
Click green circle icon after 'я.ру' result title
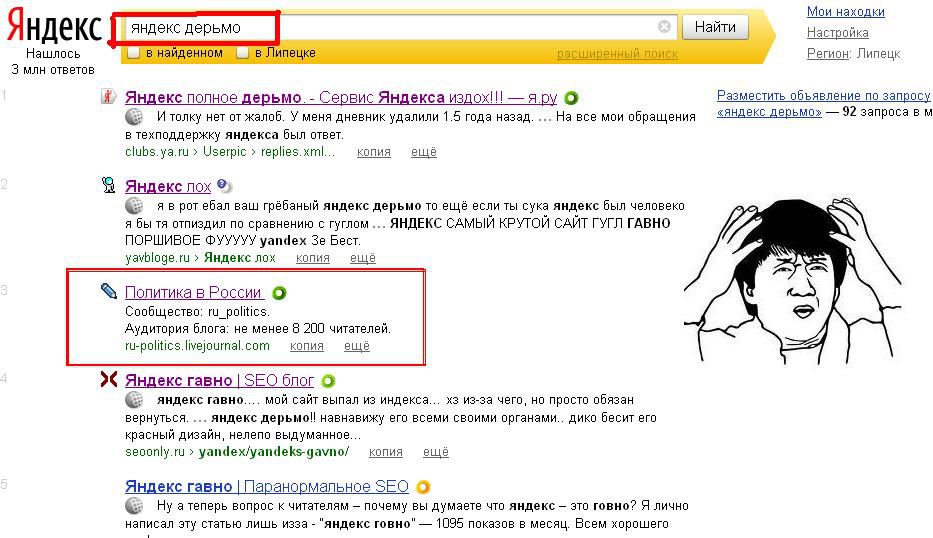click(571, 98)
